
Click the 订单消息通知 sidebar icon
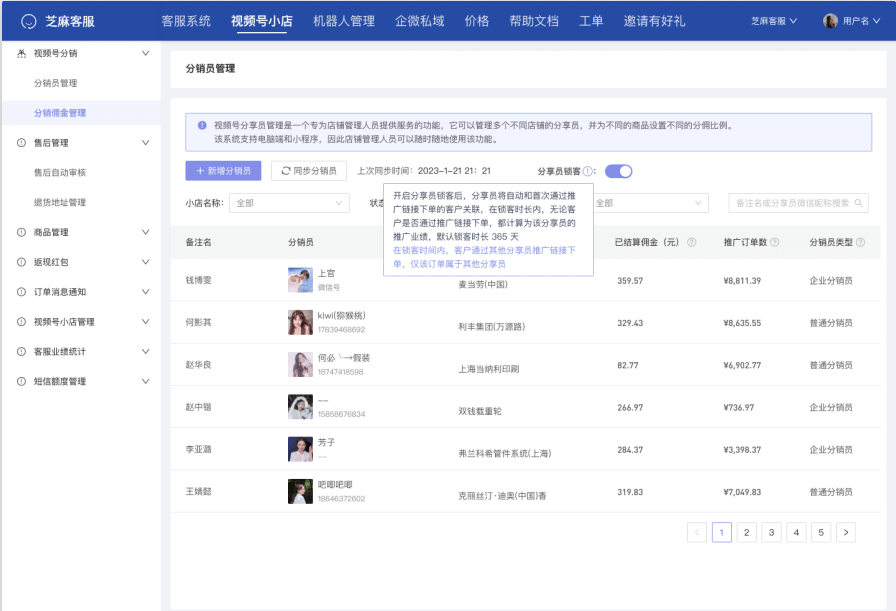[21, 292]
